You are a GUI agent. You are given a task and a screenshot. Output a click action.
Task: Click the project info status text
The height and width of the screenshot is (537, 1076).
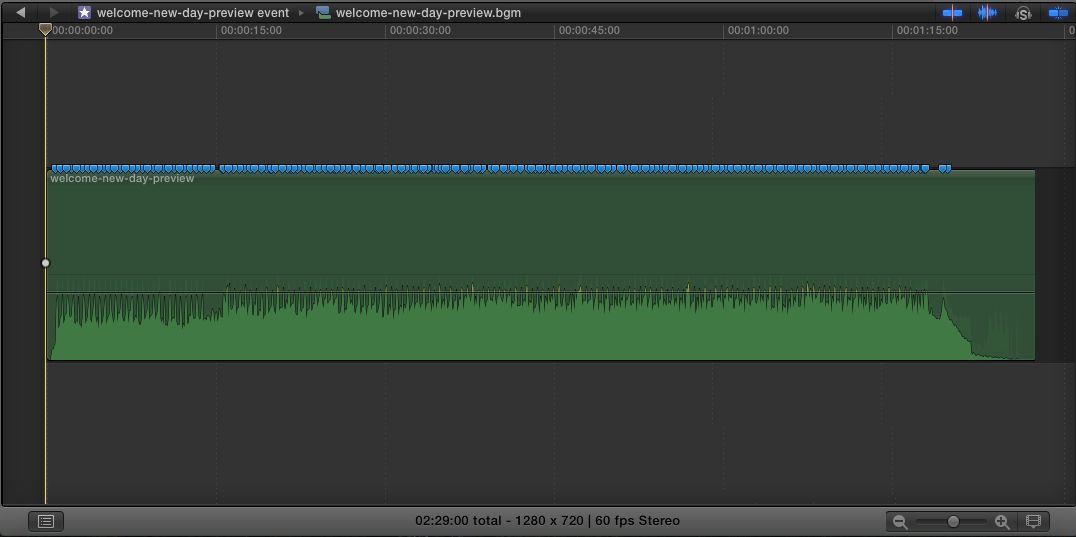pyautogui.click(x=547, y=521)
